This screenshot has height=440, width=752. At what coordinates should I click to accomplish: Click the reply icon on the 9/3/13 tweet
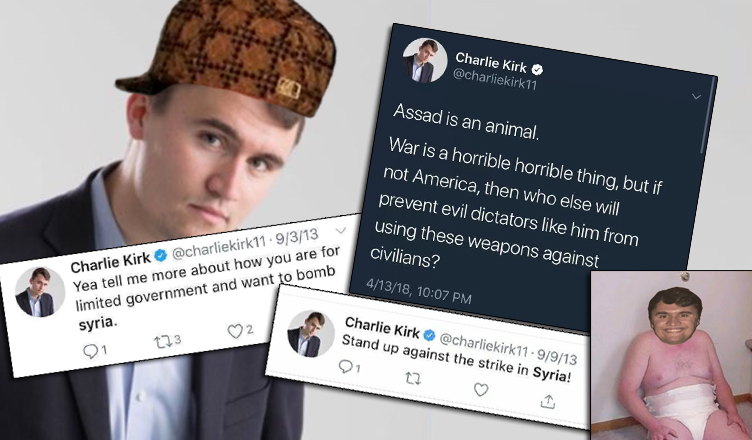[x=90, y=351]
